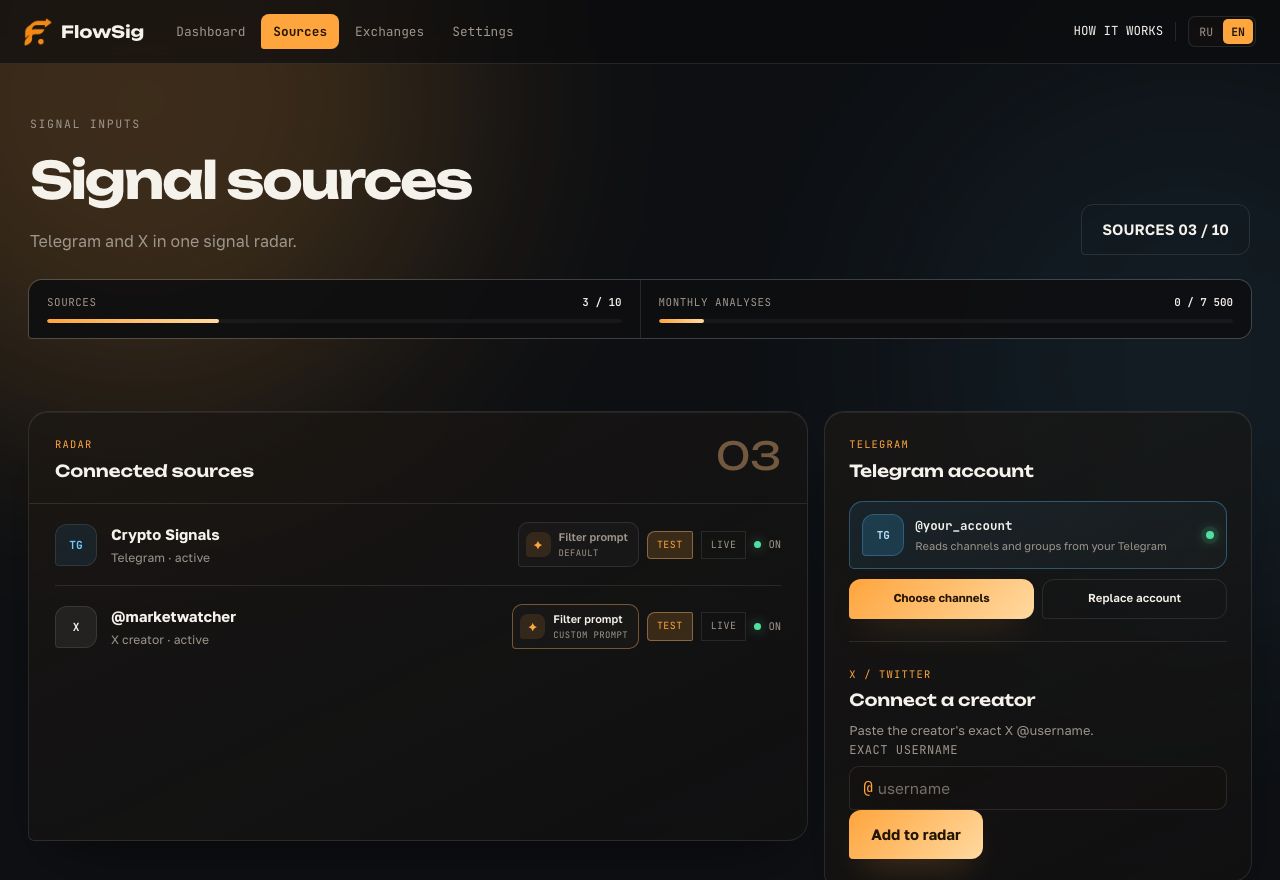Open Crypto Signals Filter prompt (Default)
Viewport: 1280px width, 880px height.
pos(578,545)
